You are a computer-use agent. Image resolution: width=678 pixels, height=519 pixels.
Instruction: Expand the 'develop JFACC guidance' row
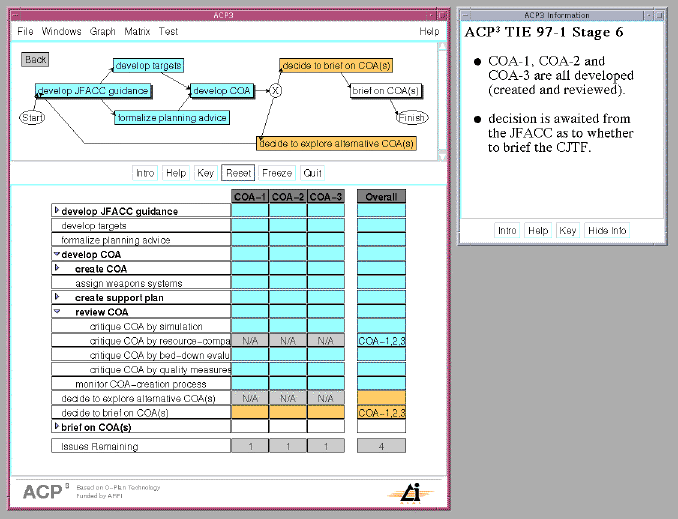click(x=56, y=211)
